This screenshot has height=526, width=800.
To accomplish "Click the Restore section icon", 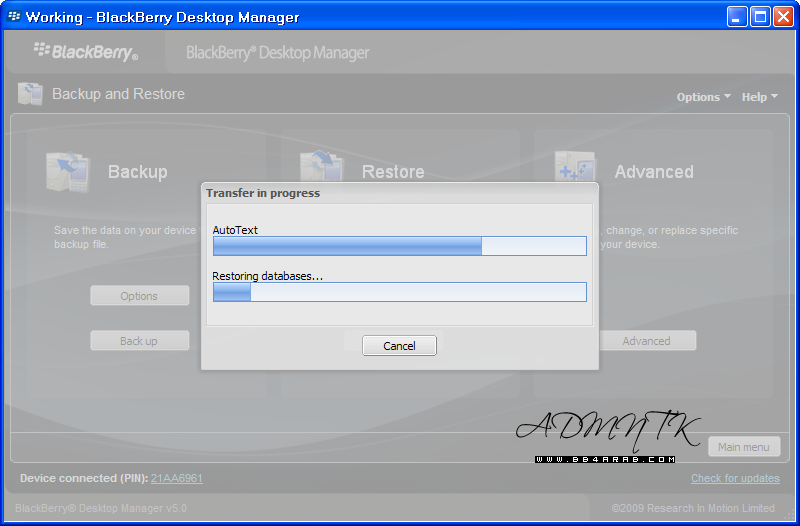I will point(322,165).
